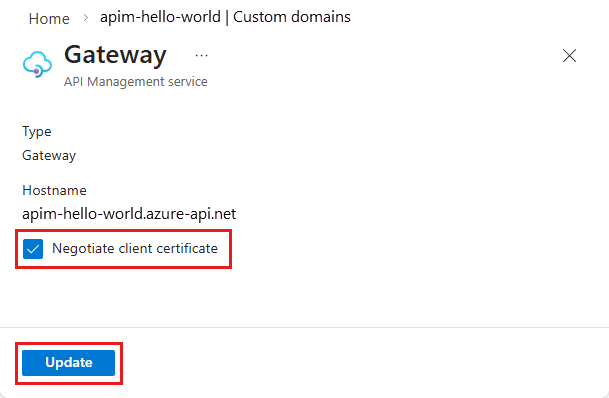Click the Gateway page title
This screenshot has height=398, width=609.
point(115,55)
